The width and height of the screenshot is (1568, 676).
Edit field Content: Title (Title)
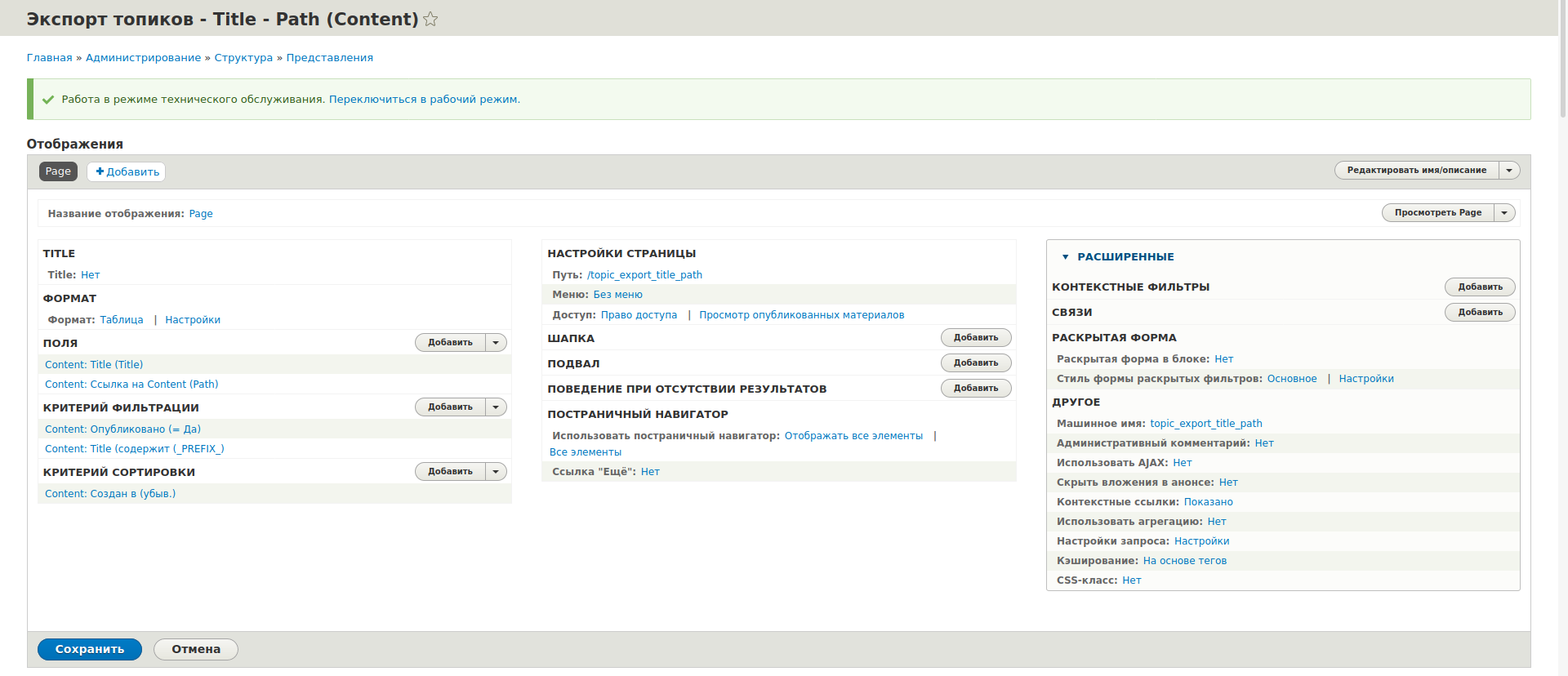(94, 365)
